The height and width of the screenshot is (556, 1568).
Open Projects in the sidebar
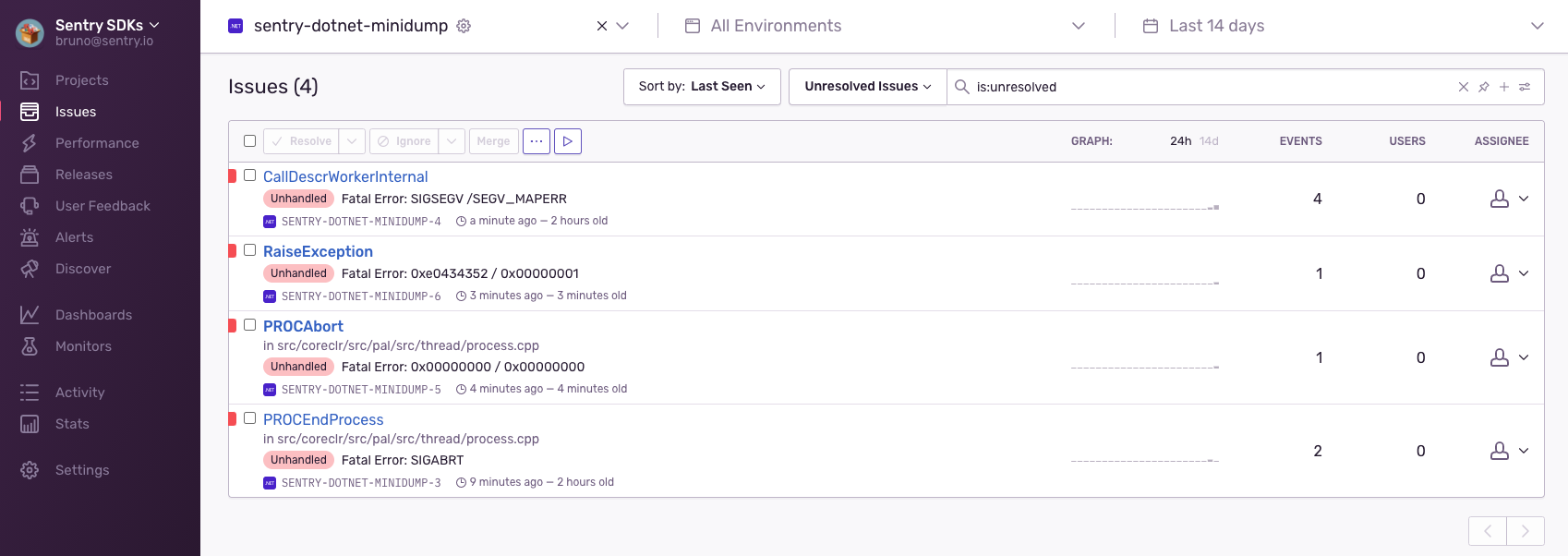point(81,80)
